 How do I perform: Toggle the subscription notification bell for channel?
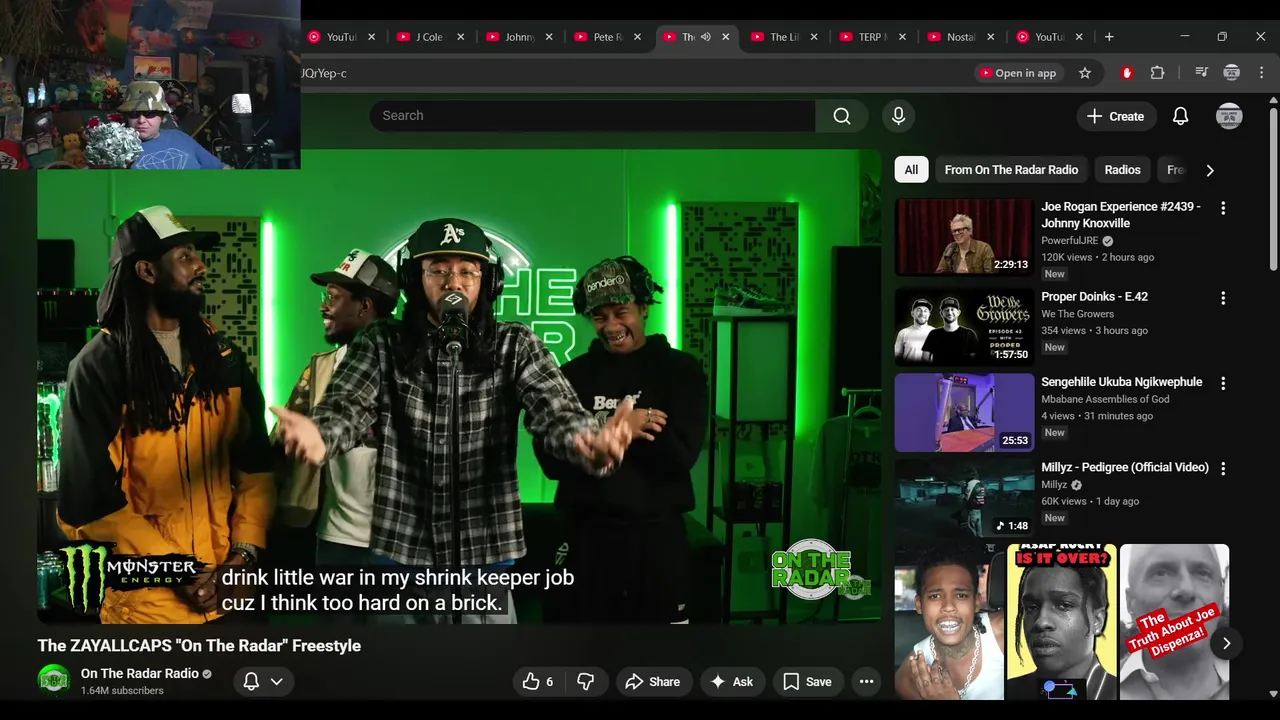252,681
